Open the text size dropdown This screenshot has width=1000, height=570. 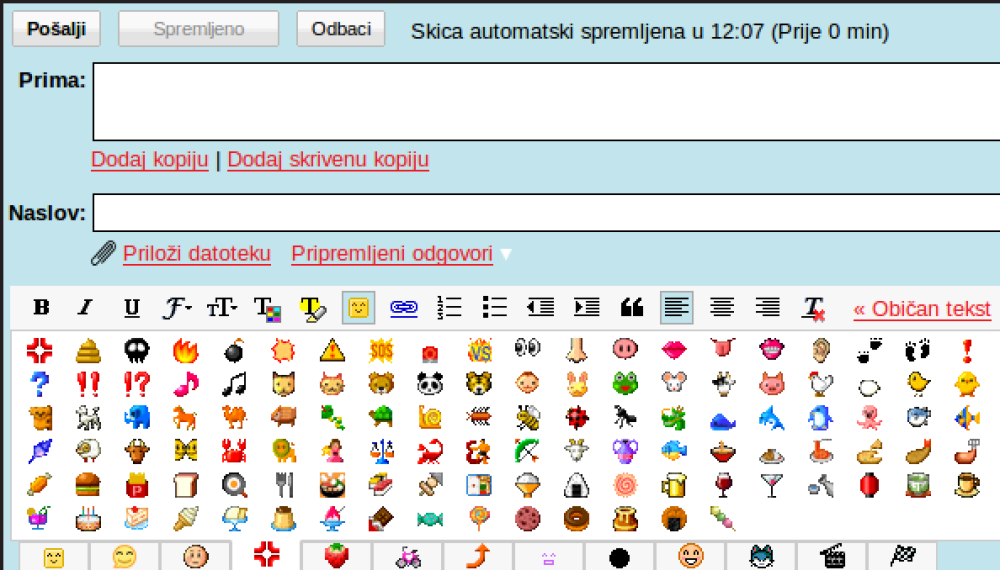click(222, 308)
